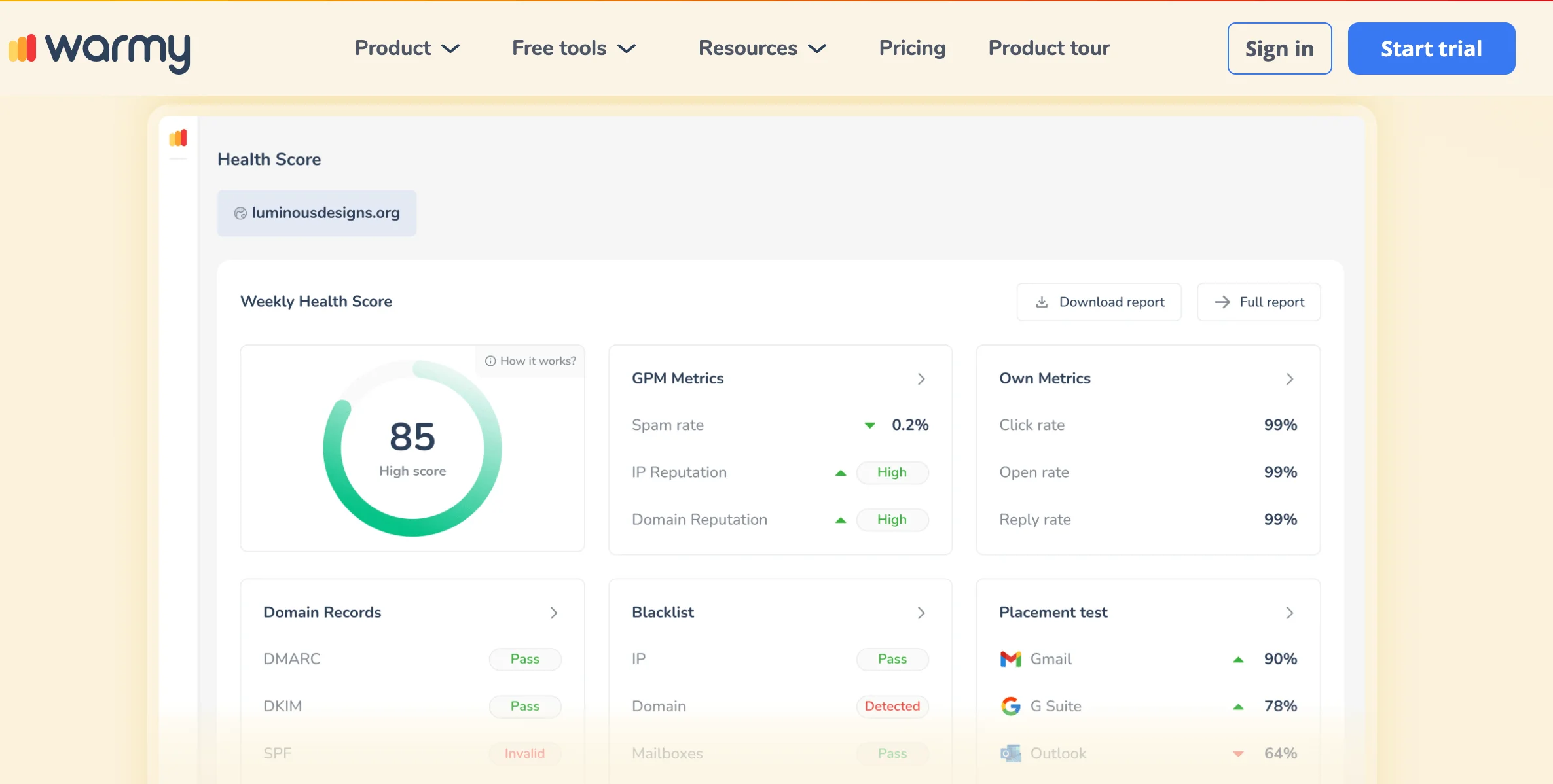Screen dimensions: 1553x784
Task: Expand the Blacklist card chevron
Action: [921, 613]
